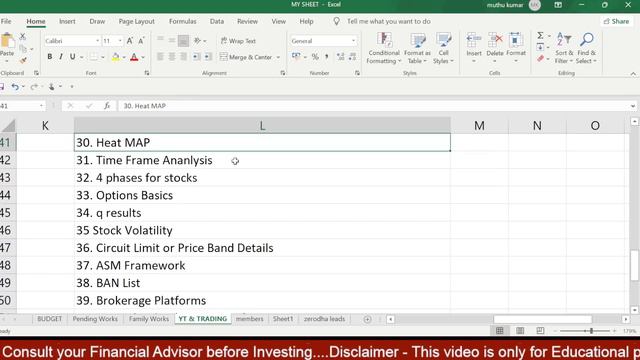
Task: Switch to zerodha leads sheet tab
Action: coord(324,319)
